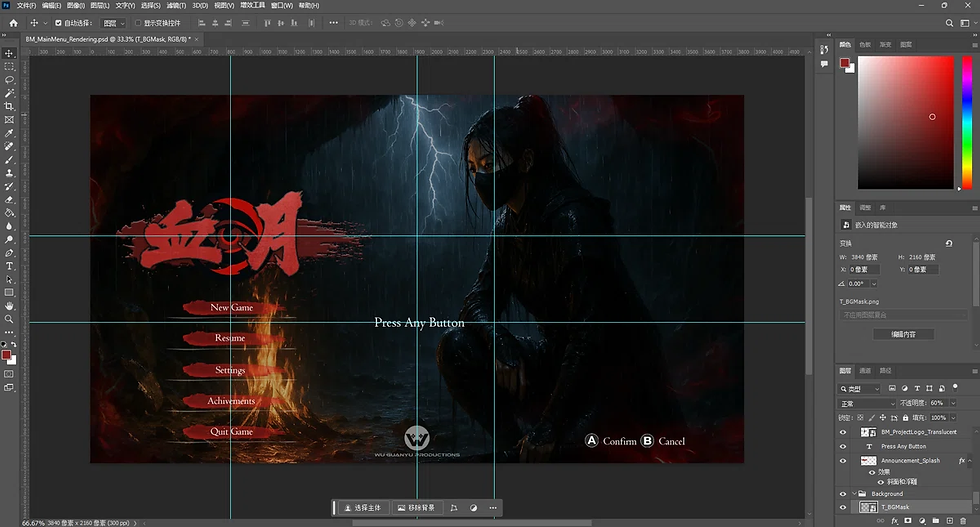Select the Rectangle shape tool
Viewport: 980px width, 527px height.
click(9, 293)
